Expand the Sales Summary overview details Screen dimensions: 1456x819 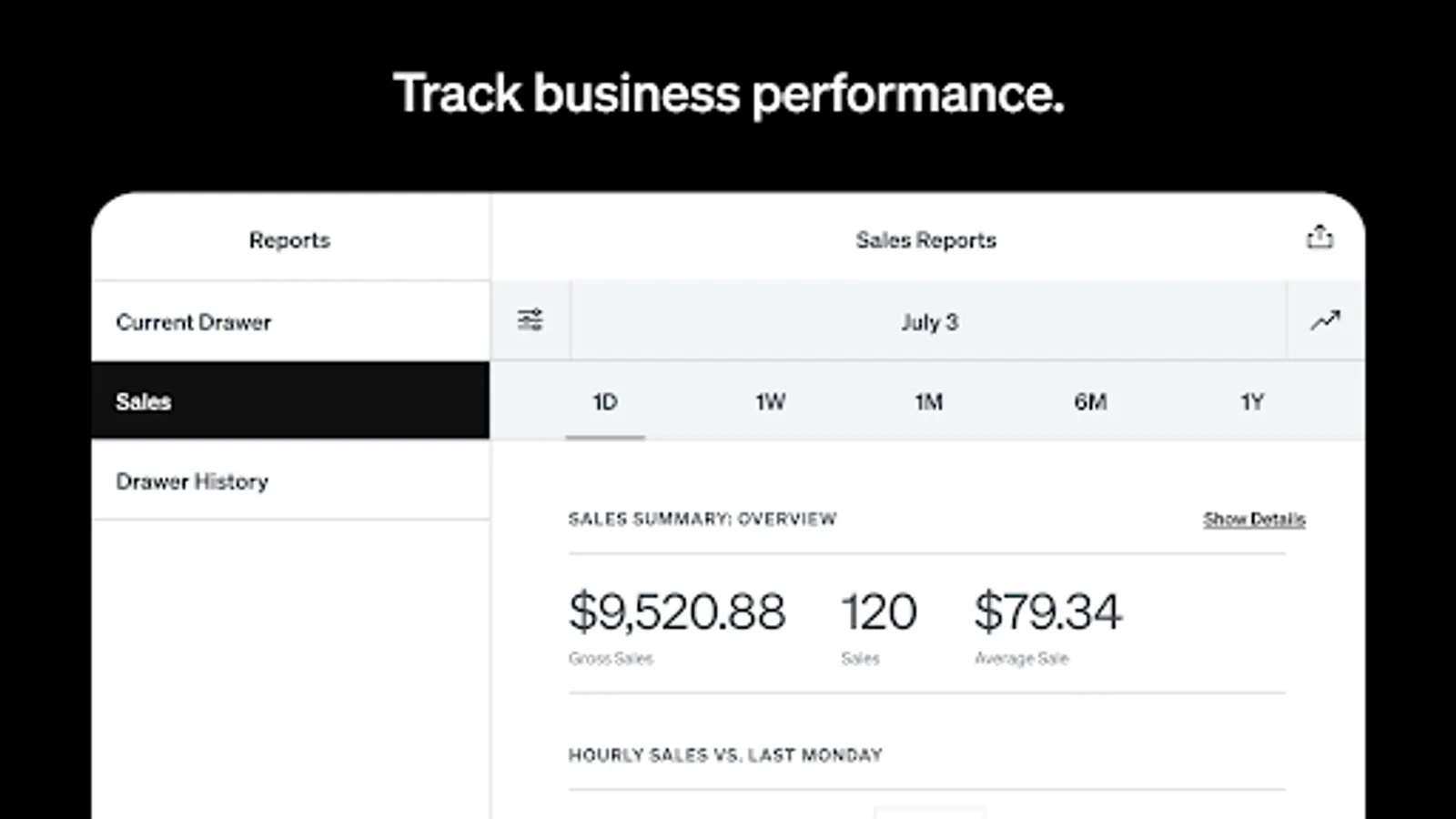(1253, 519)
